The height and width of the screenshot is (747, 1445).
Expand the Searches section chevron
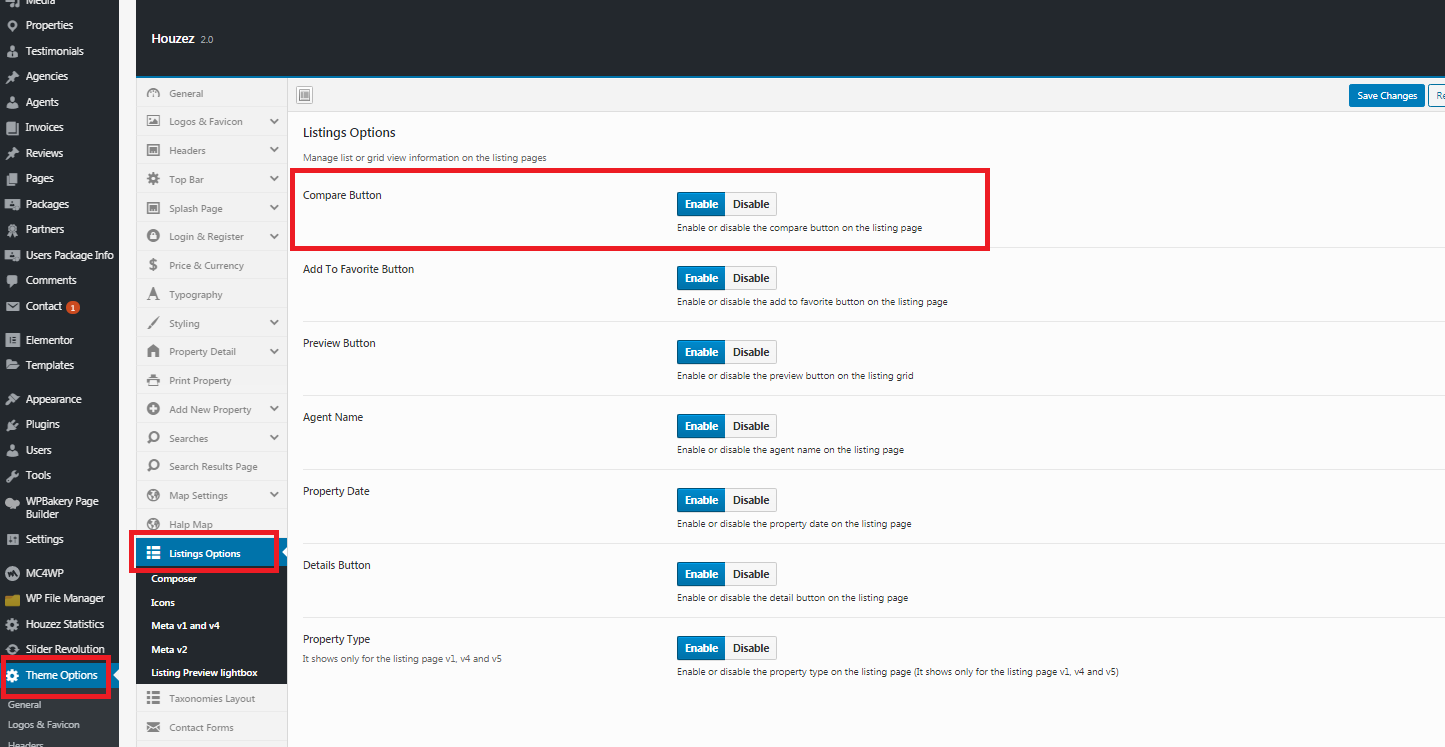(x=274, y=438)
